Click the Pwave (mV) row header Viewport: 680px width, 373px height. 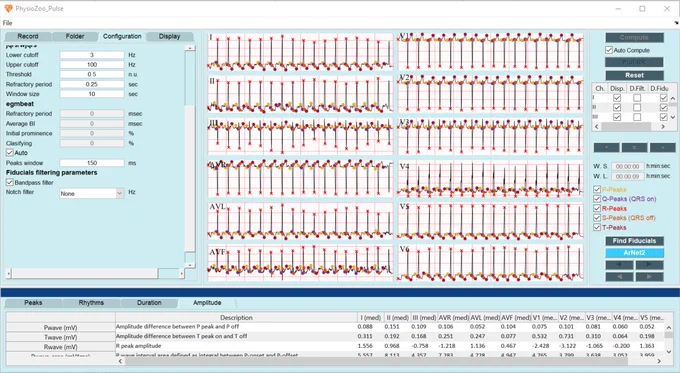coord(61,327)
